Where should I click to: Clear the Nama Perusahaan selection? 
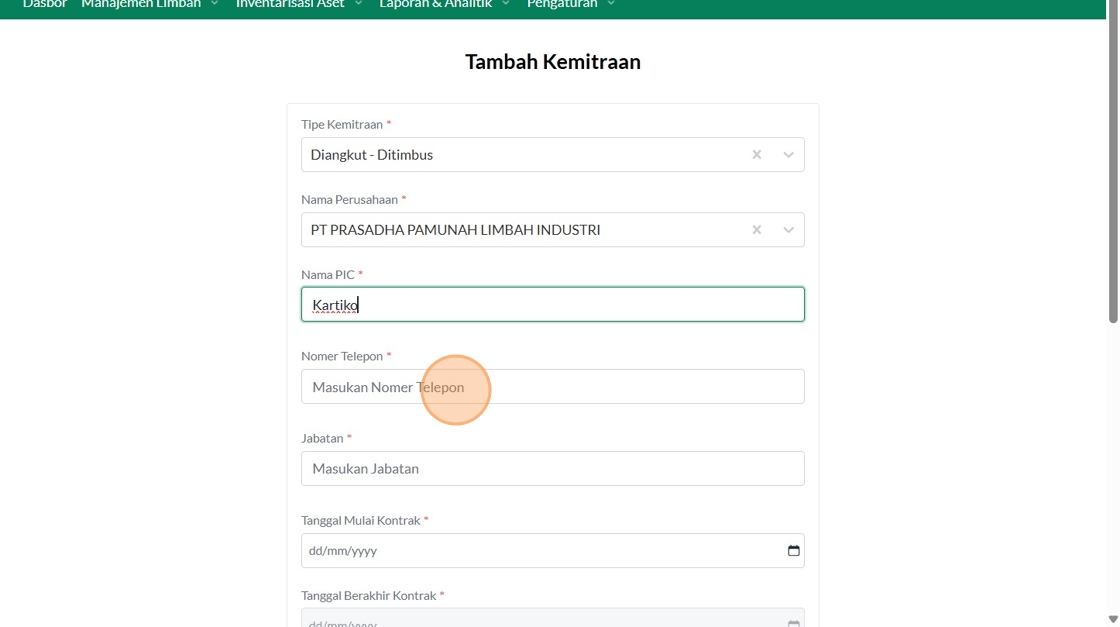756,229
